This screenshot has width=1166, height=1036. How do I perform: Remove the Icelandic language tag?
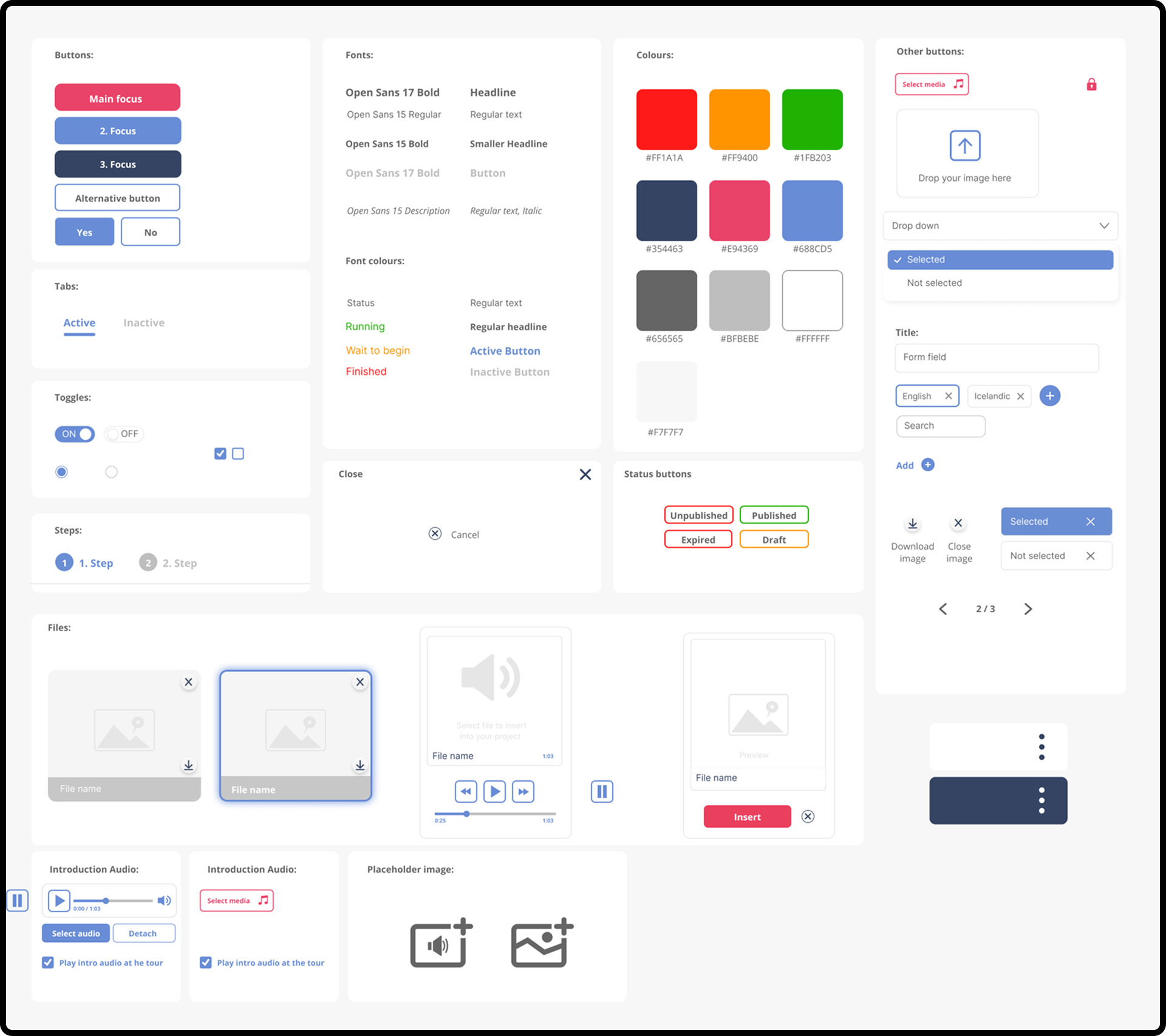click(x=1020, y=397)
